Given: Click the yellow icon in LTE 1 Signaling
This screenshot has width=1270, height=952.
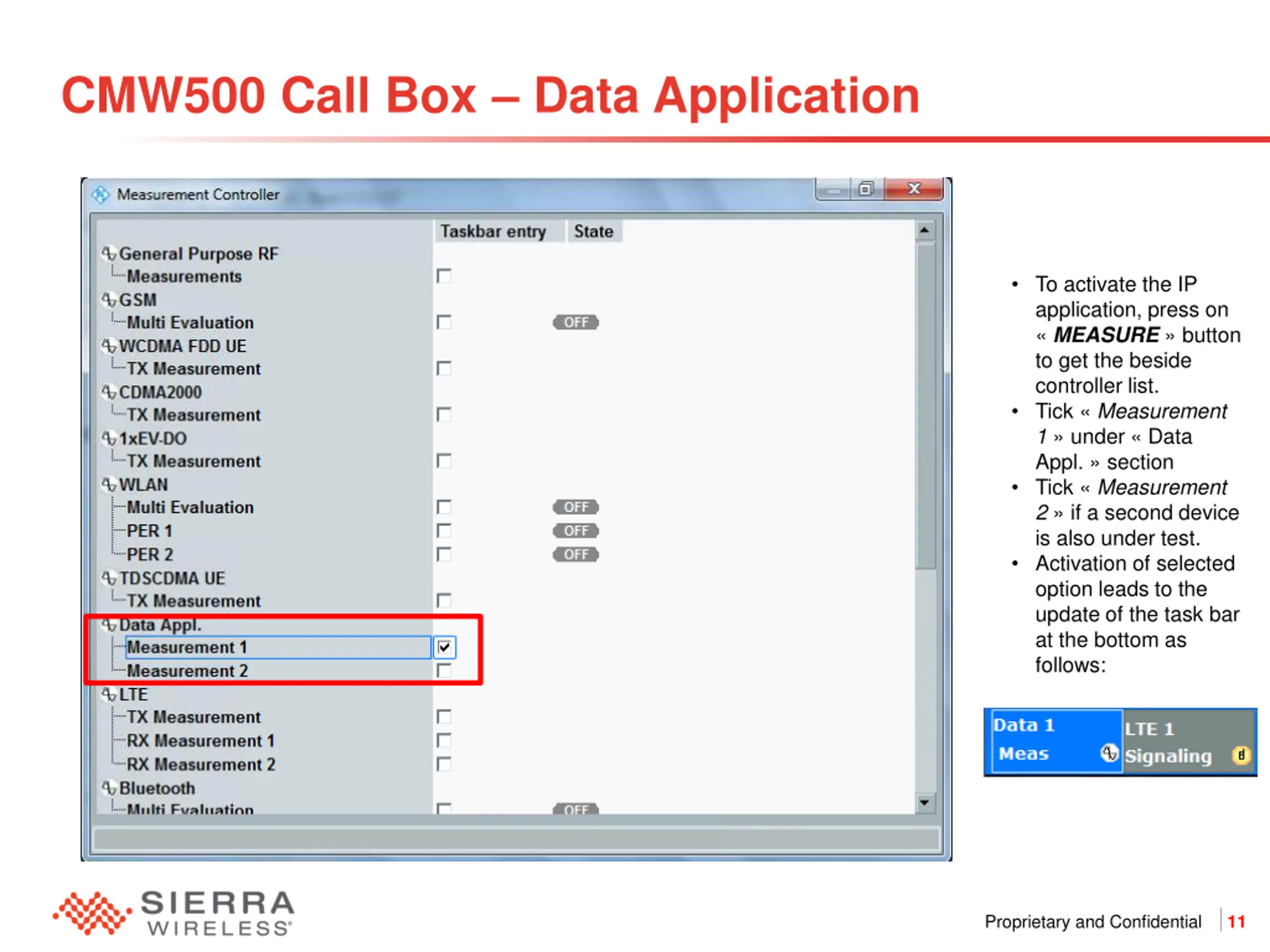Looking at the screenshot, I should click(1241, 755).
